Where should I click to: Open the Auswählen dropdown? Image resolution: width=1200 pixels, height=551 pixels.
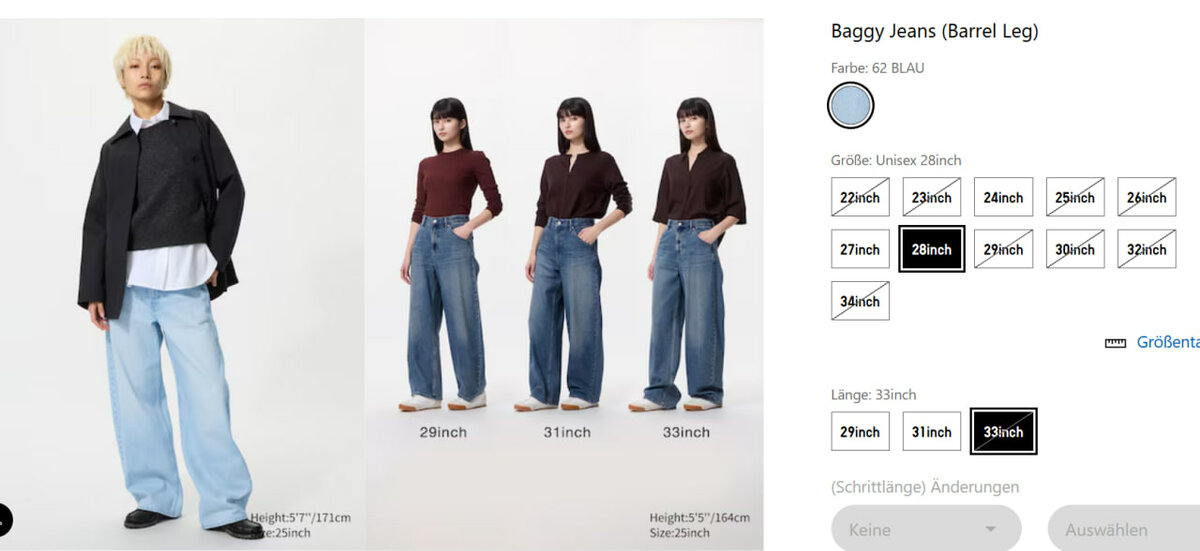tap(1124, 529)
